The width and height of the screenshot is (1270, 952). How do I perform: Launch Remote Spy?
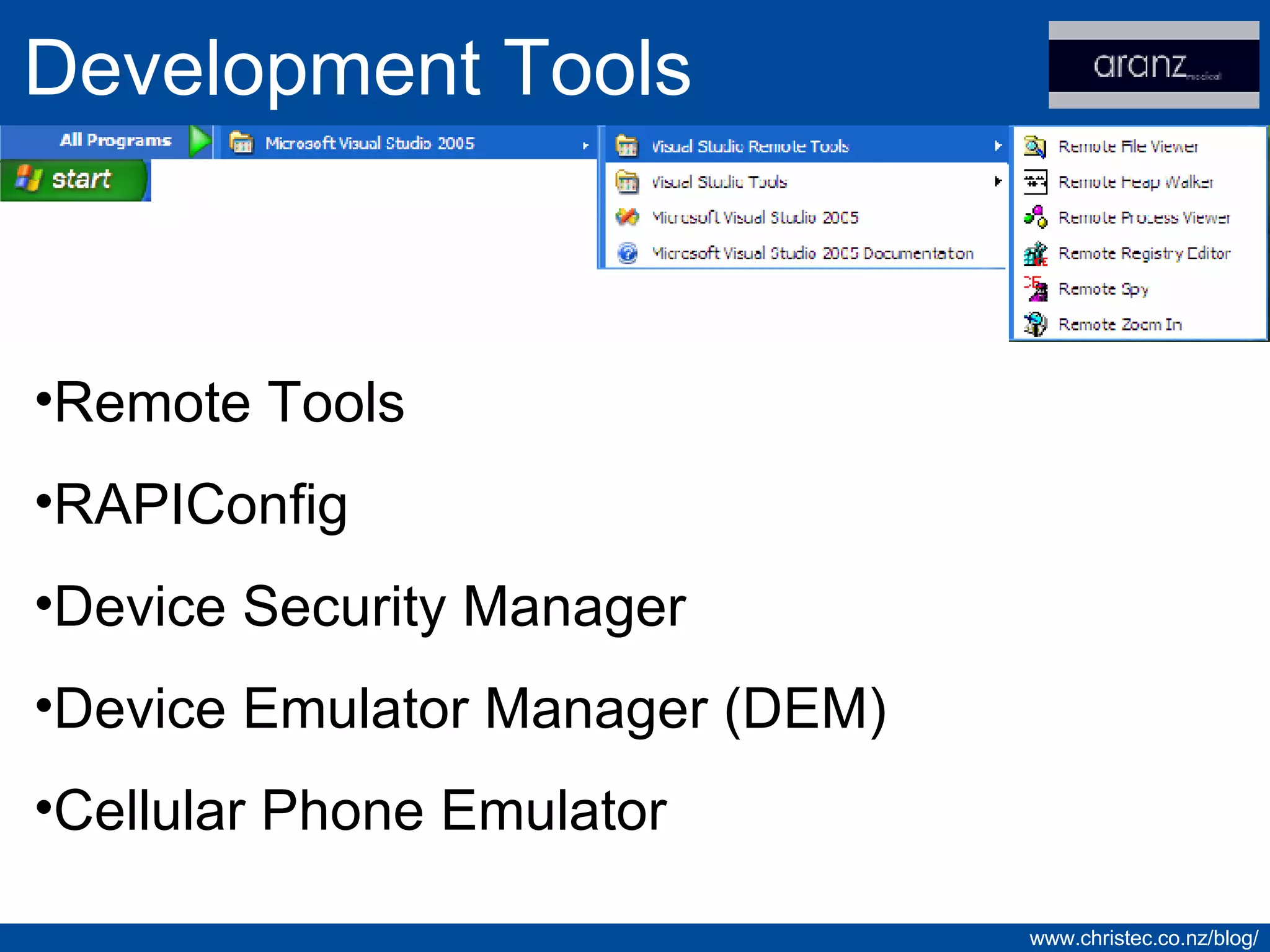coord(1140,289)
